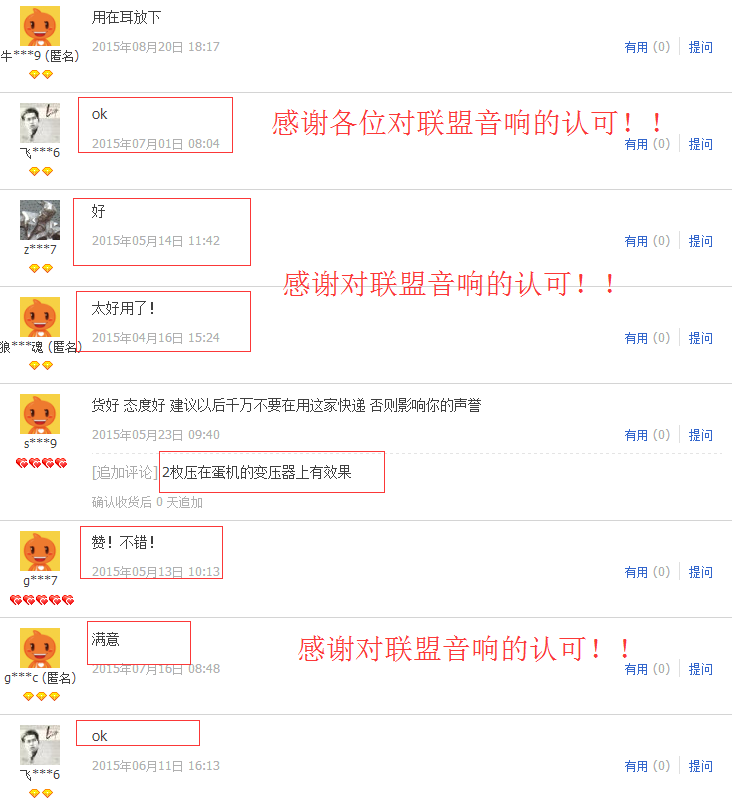739x808 pixels.
Task: Click the portrait avatar beside the 2015年07月01日 review
Action: pyautogui.click(x=40, y=123)
